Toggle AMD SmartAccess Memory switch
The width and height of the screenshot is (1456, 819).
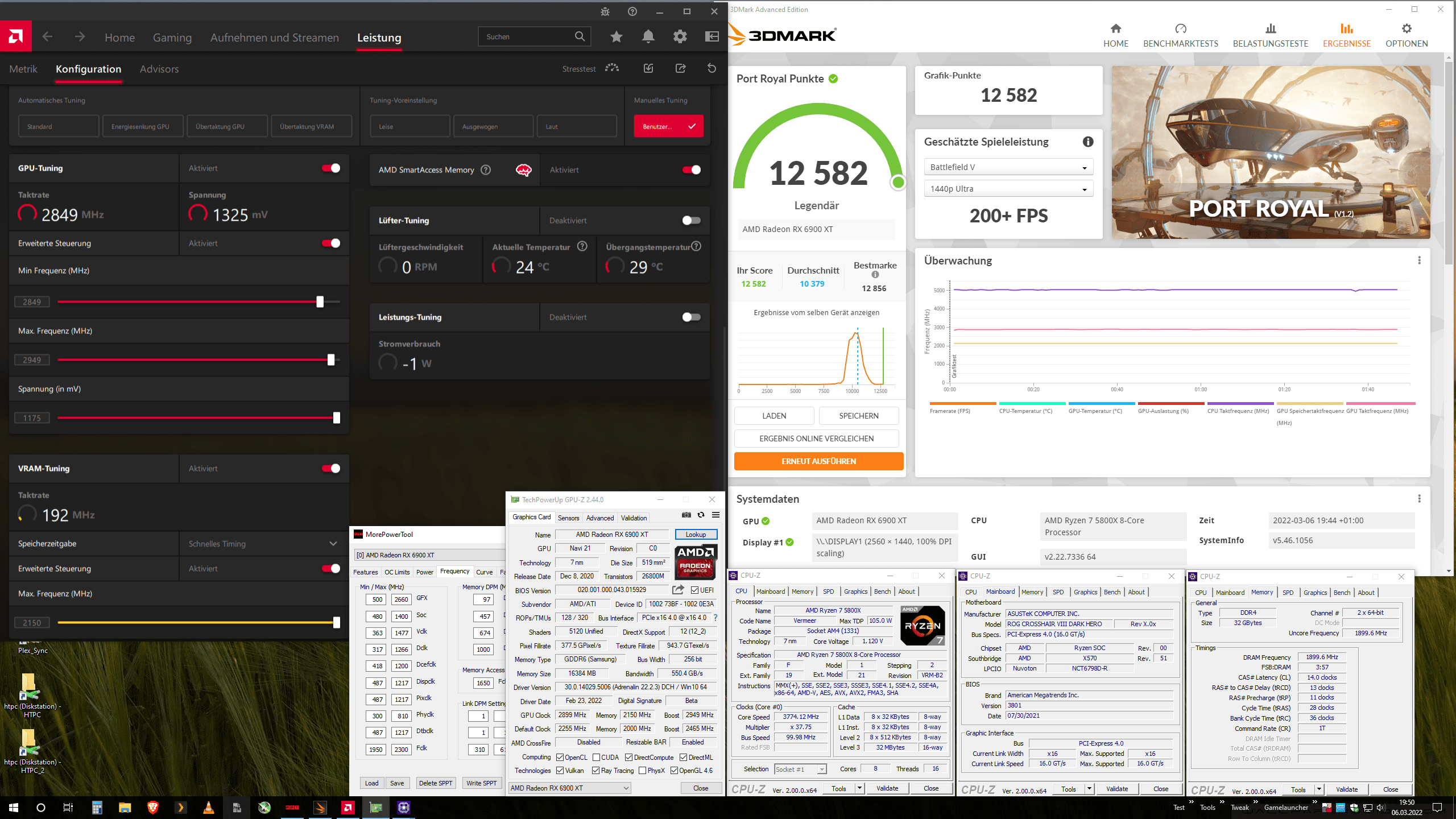click(x=691, y=169)
